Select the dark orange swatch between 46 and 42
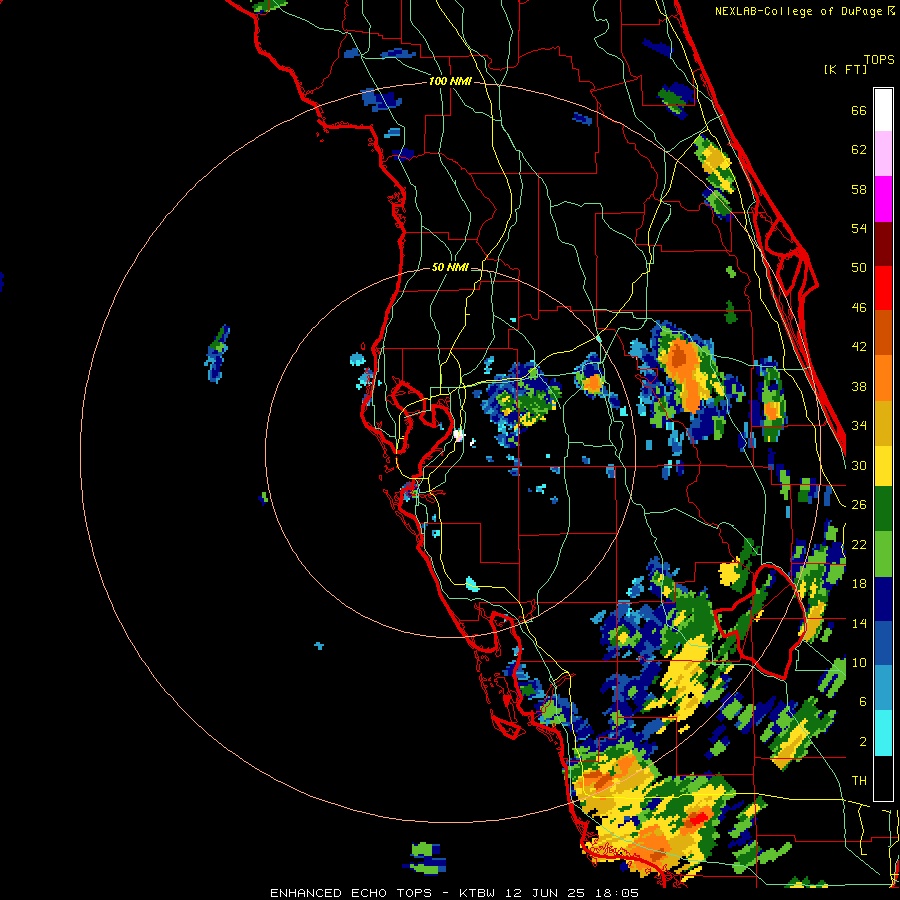The height and width of the screenshot is (900, 900). 883,333
